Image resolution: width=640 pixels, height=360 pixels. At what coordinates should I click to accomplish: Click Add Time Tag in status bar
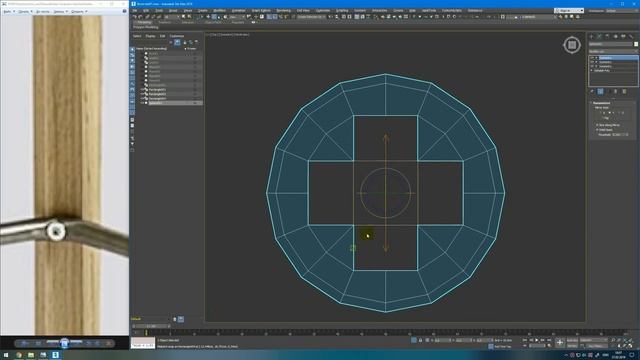coord(502,346)
